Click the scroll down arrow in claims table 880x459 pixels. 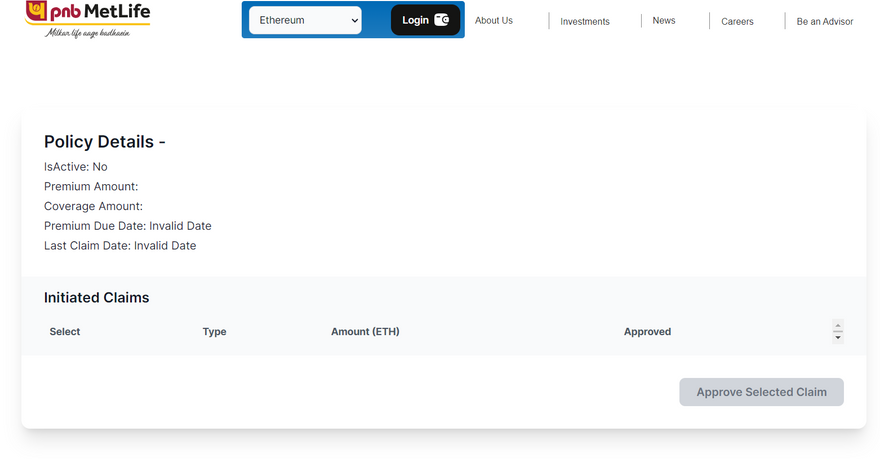pyautogui.click(x=838, y=338)
